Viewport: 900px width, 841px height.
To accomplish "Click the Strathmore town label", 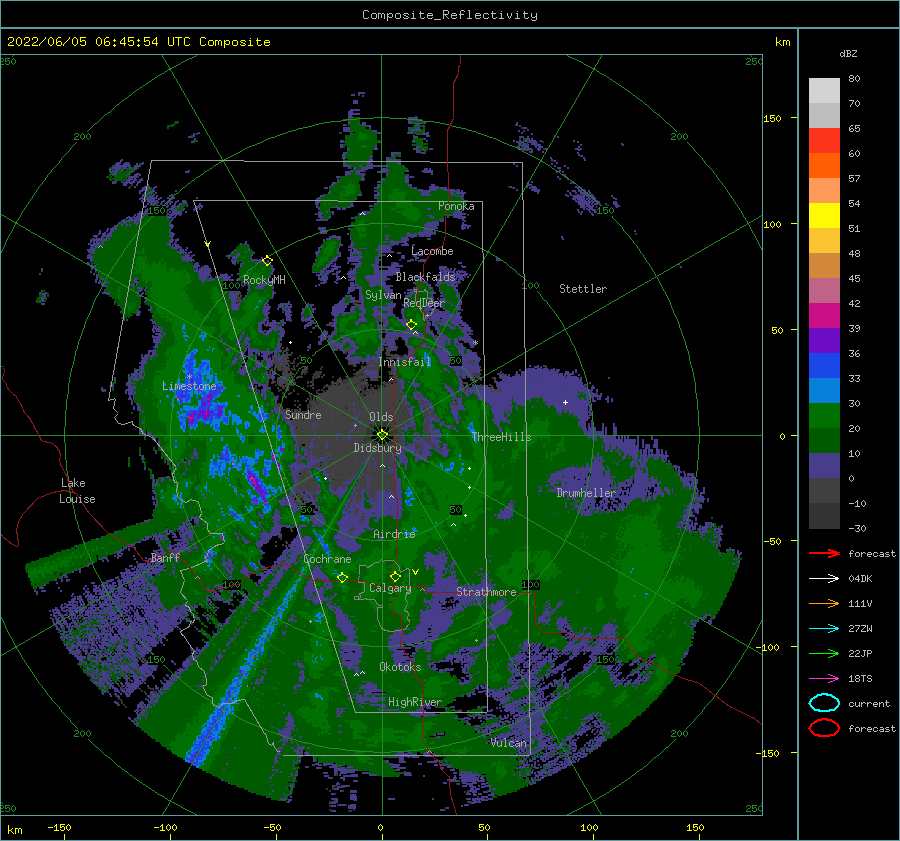I will tap(486, 591).
